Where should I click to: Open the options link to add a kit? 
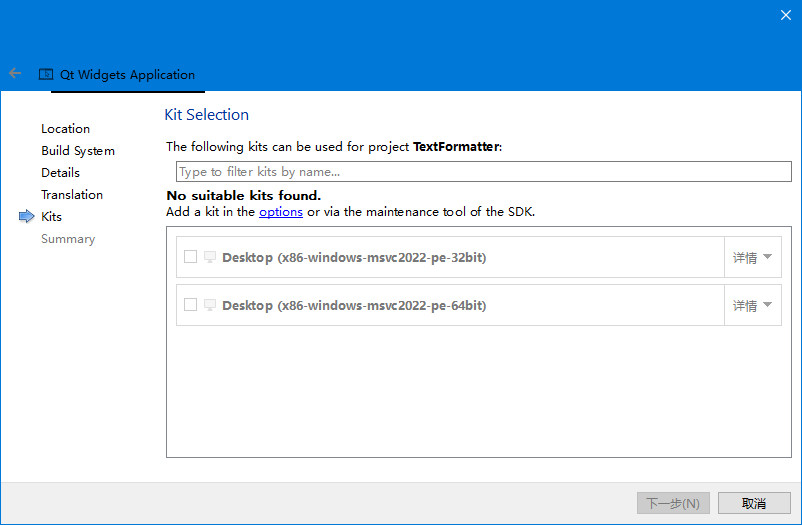[x=281, y=212]
